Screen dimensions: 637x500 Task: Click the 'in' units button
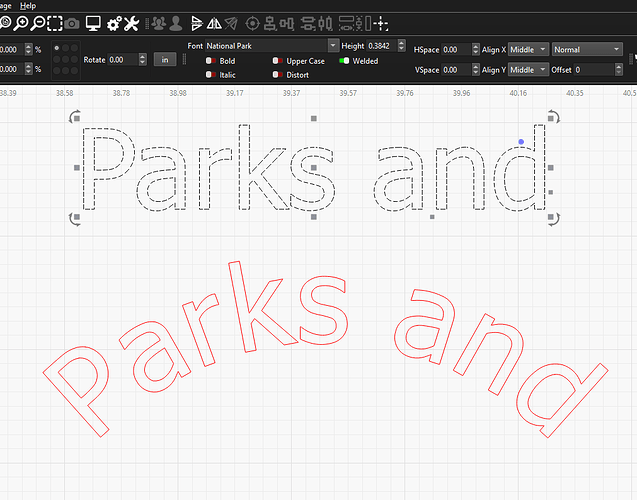tap(165, 60)
